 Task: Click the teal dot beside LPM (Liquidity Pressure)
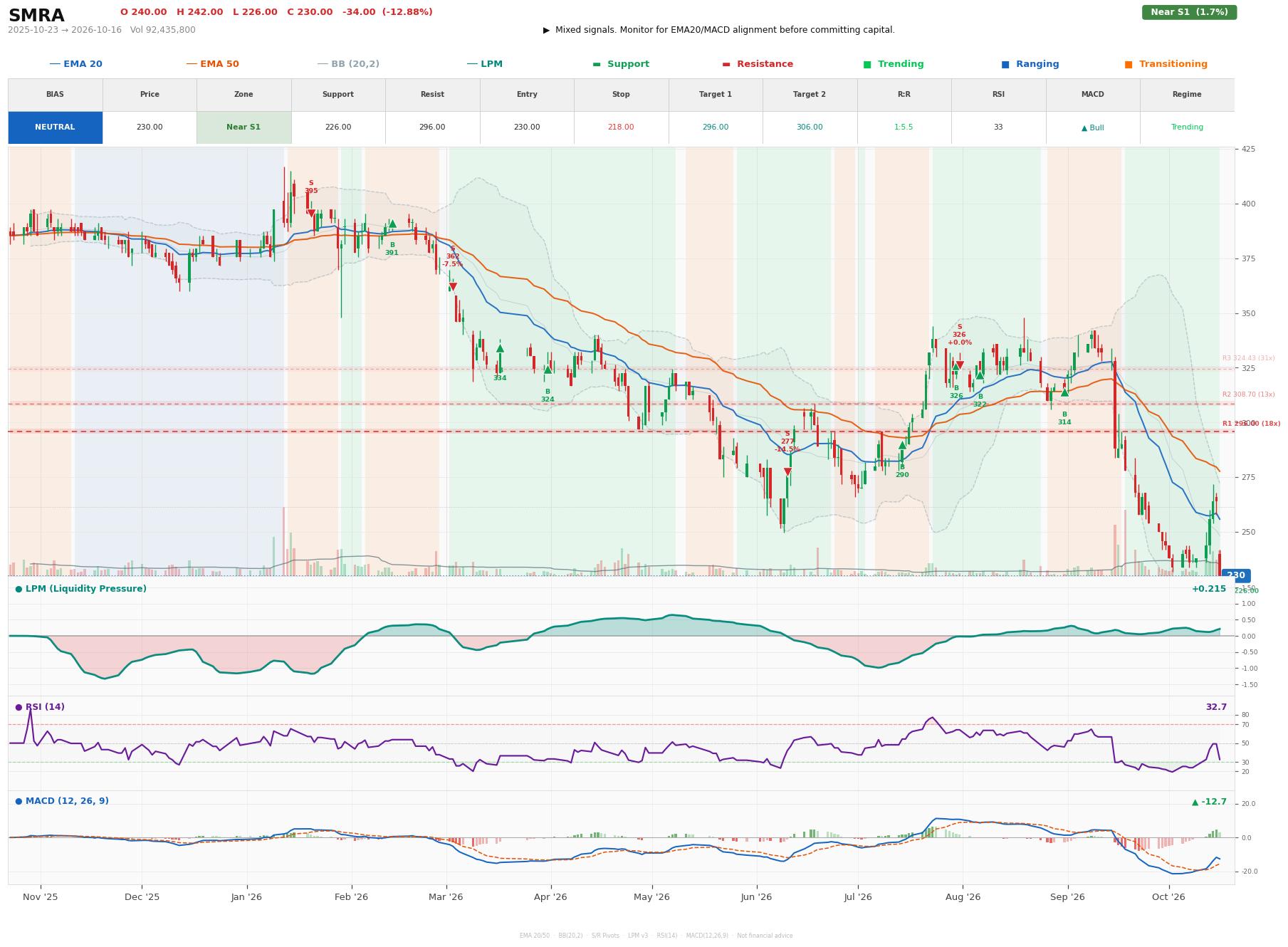(19, 589)
